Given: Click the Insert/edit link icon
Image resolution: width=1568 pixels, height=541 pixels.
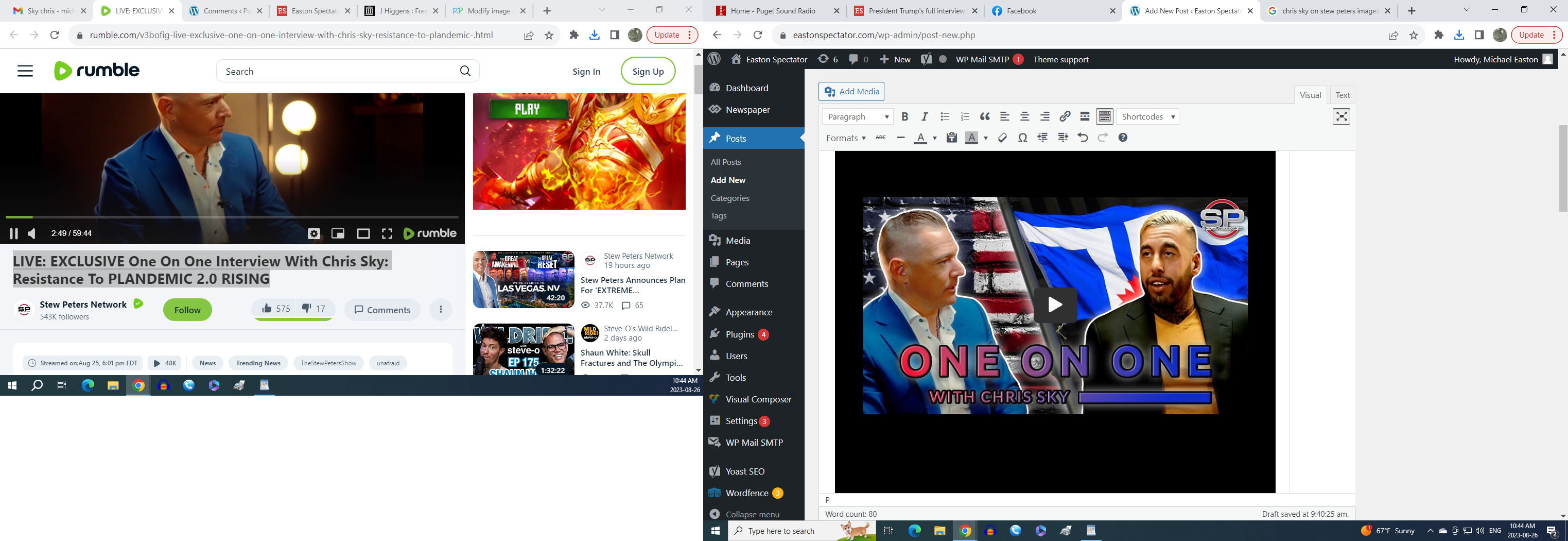Looking at the screenshot, I should click(1065, 117).
